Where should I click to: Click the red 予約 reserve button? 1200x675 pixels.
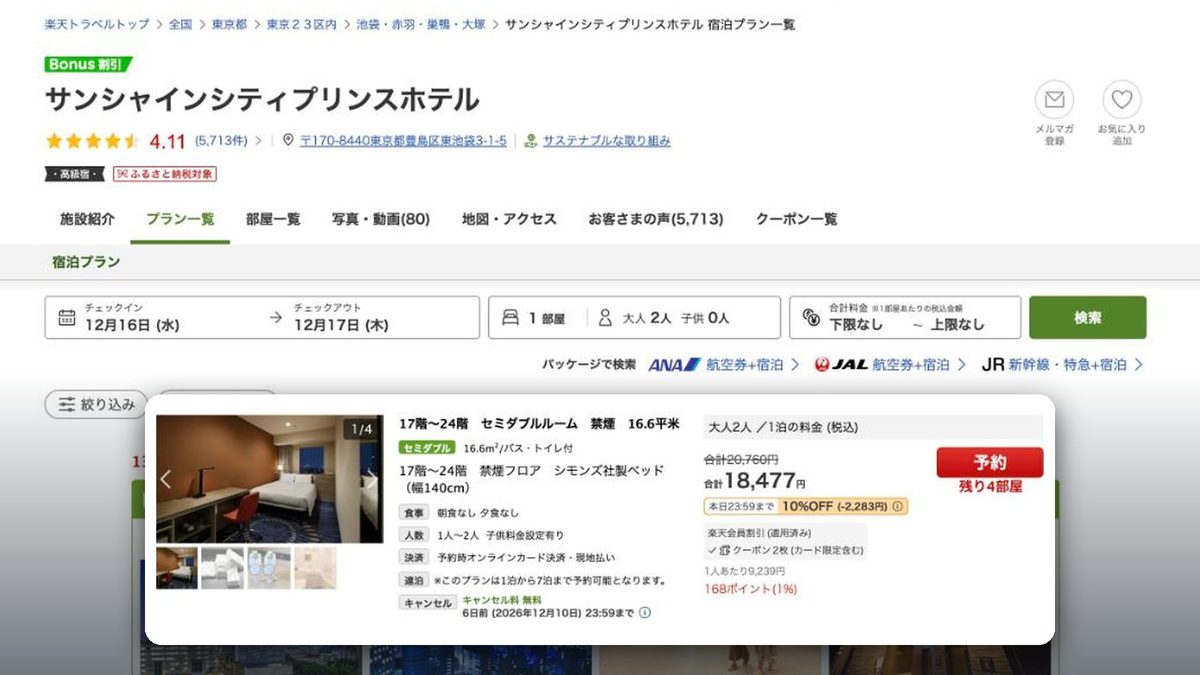(990, 463)
